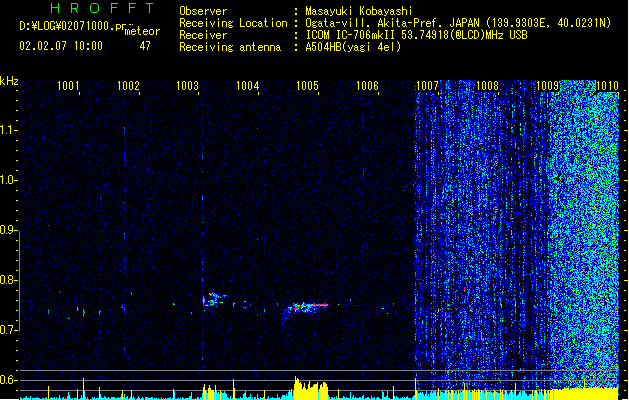The height and width of the screenshot is (400, 629).
Task: Click the meteor echo burst after 1003
Action: click(x=213, y=300)
